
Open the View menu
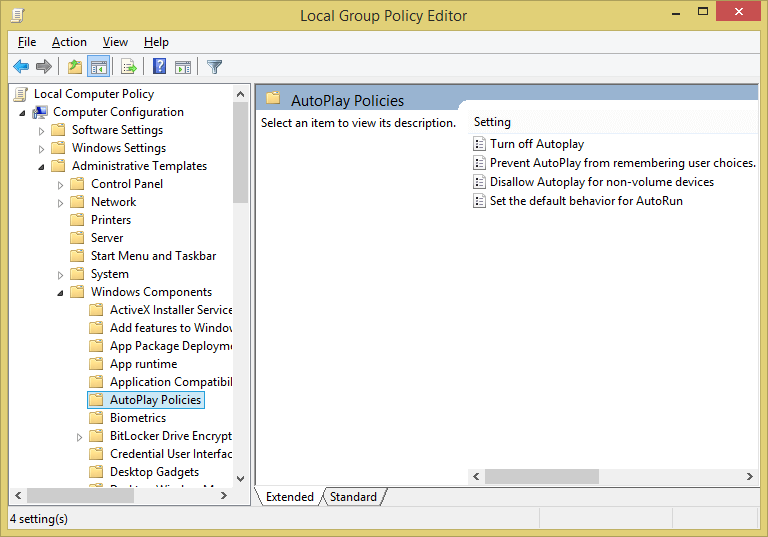point(115,42)
